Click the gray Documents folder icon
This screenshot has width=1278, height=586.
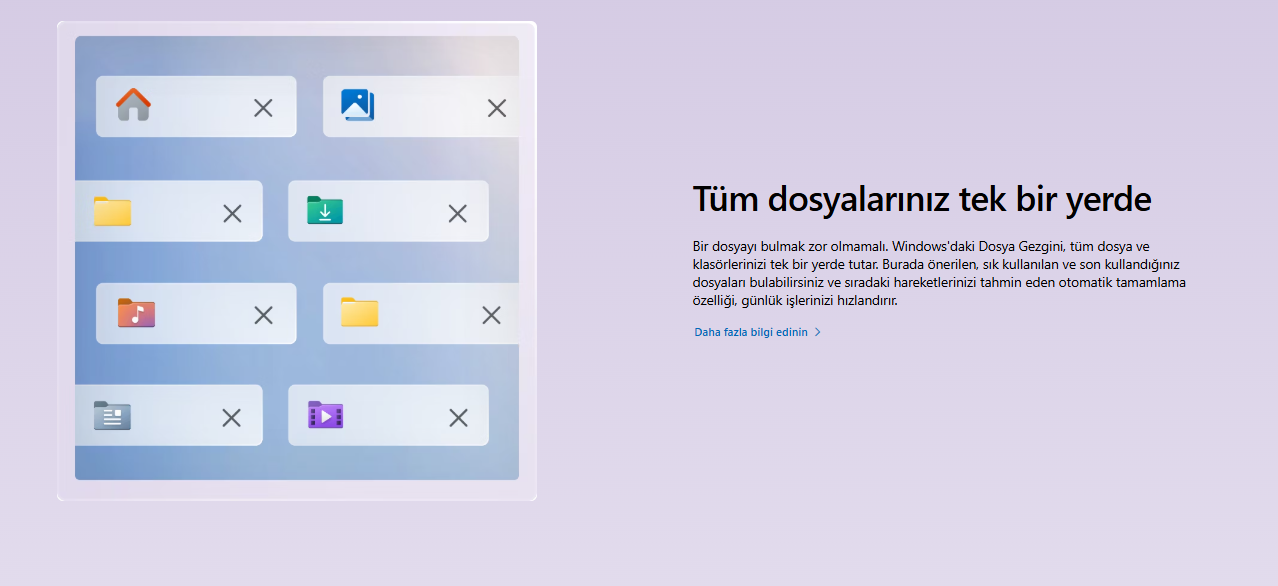click(112, 415)
